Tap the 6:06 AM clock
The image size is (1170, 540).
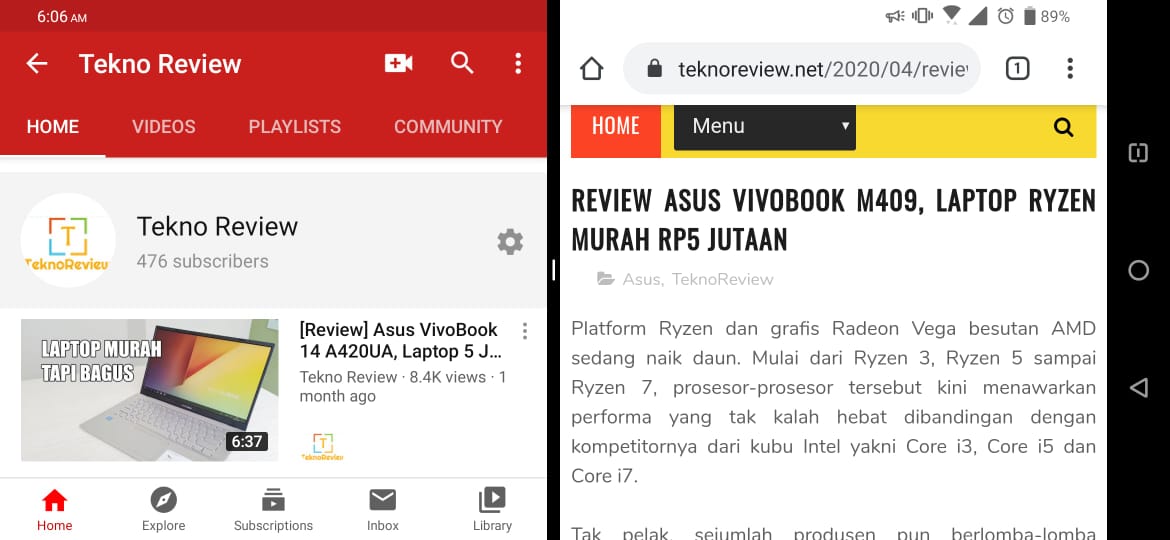(62, 16)
